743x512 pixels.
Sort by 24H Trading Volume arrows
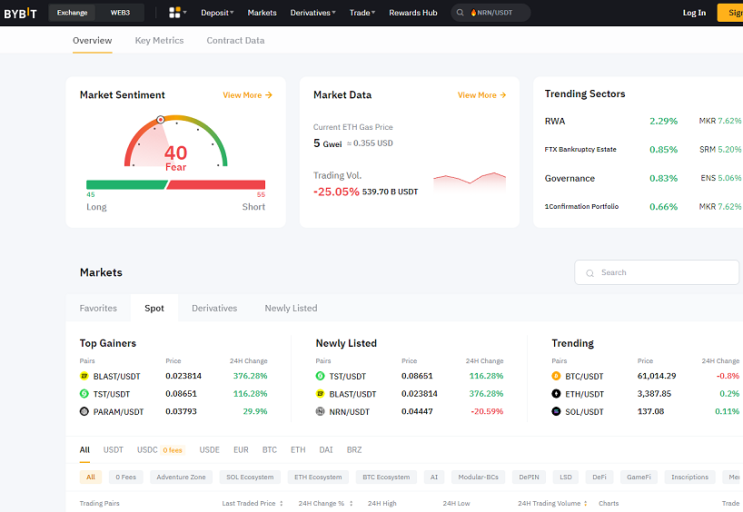(586, 503)
